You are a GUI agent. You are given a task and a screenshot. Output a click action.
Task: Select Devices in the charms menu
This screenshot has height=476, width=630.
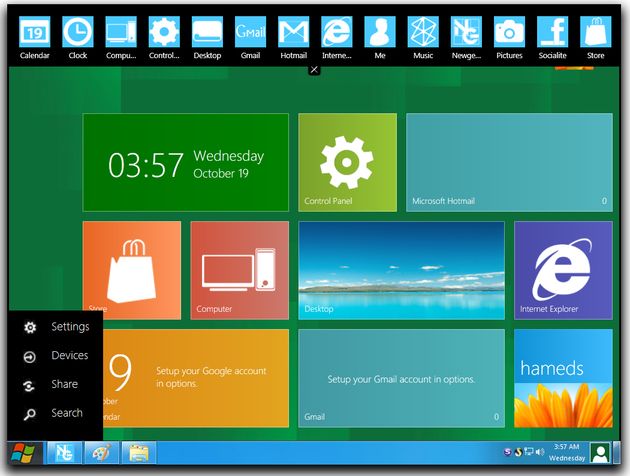click(x=56, y=355)
